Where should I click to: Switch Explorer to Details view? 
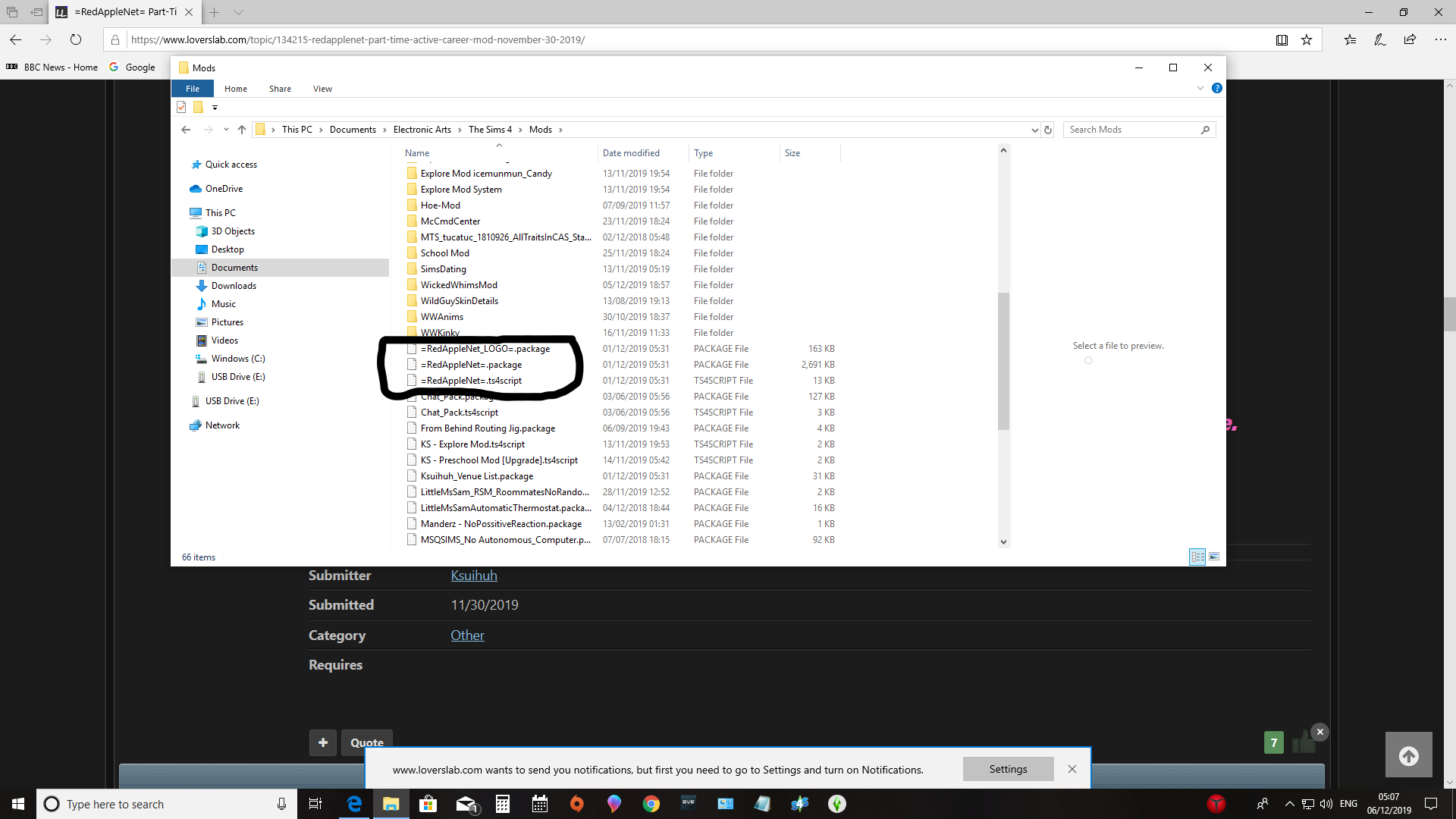coord(1197,557)
